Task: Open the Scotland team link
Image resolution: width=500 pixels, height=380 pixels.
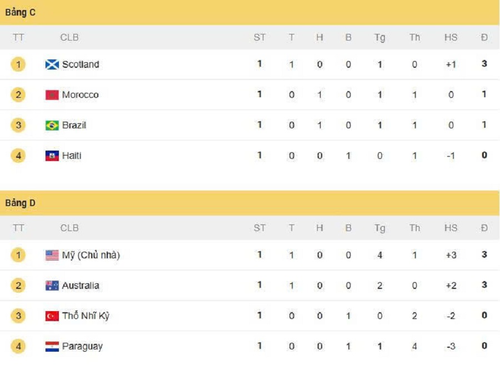Action: coord(81,64)
